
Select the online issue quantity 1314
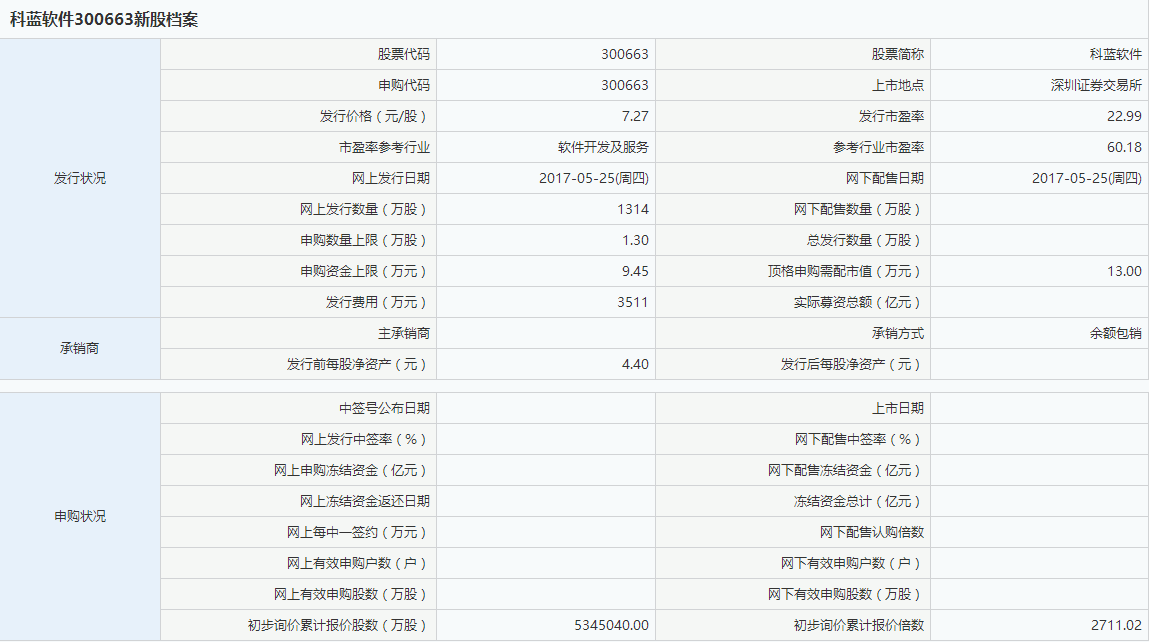[633, 209]
